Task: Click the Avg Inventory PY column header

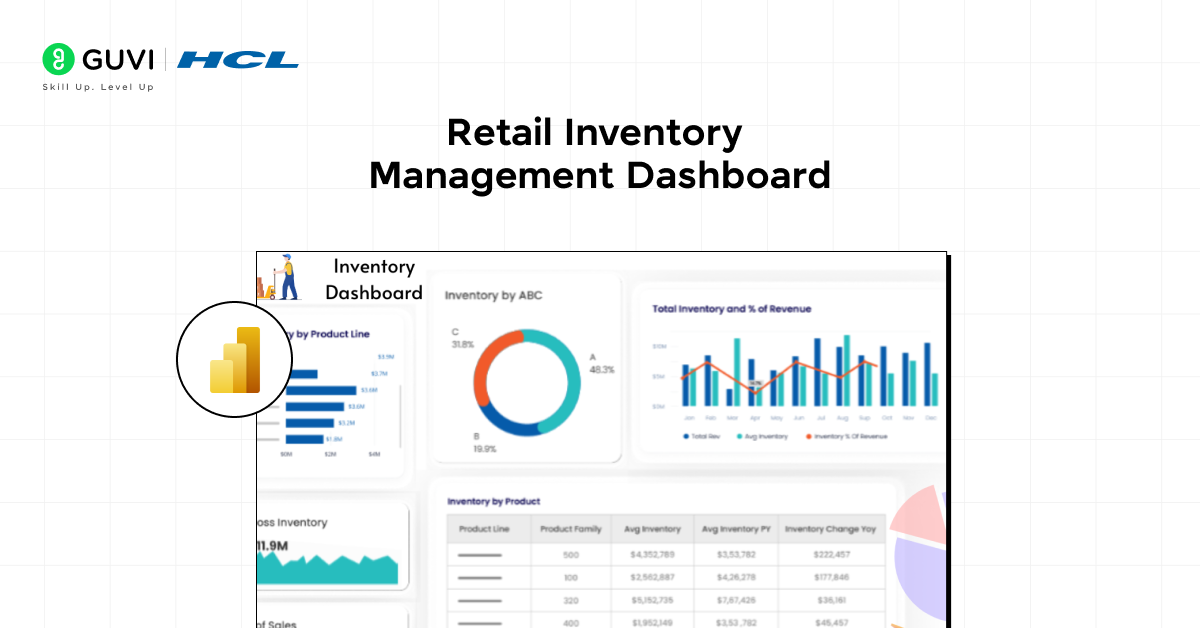Action: click(x=735, y=529)
